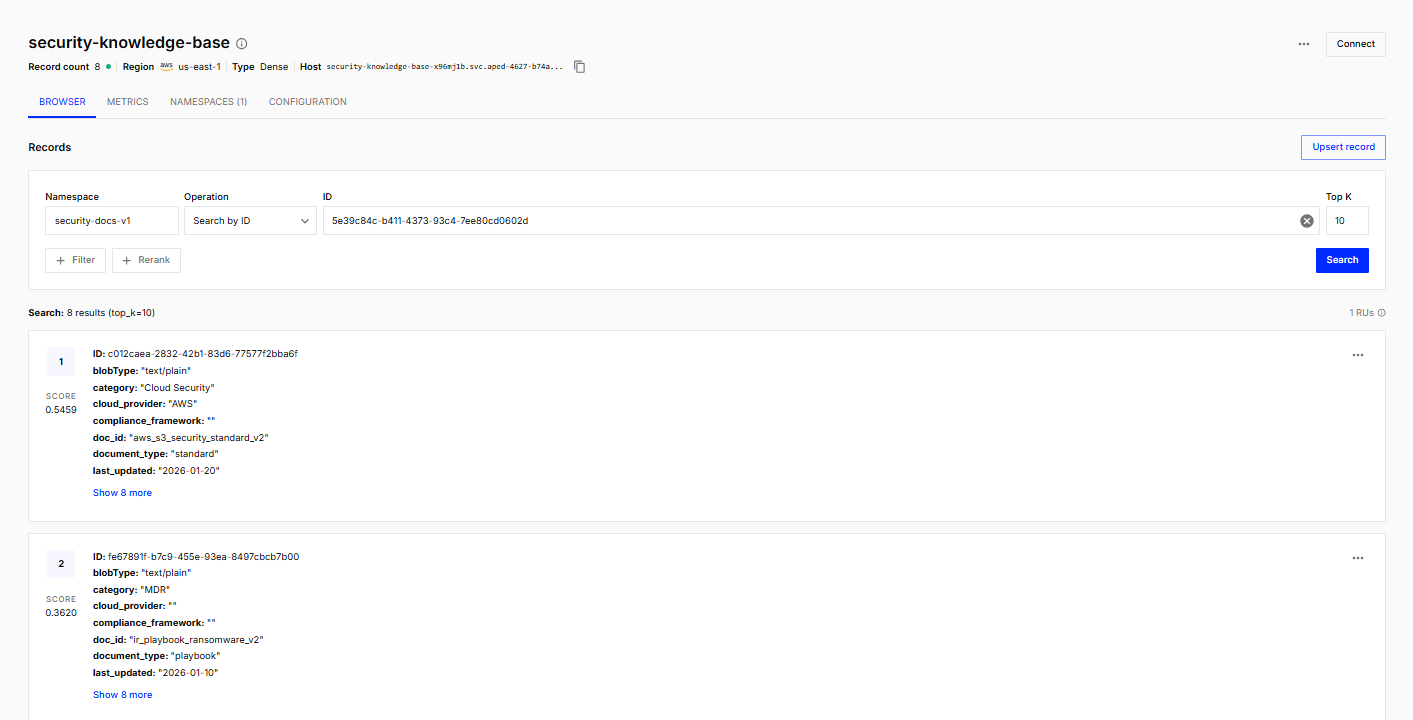Screen dimensions: 1413x720
Task: Click the host URL text
Action: (445, 67)
